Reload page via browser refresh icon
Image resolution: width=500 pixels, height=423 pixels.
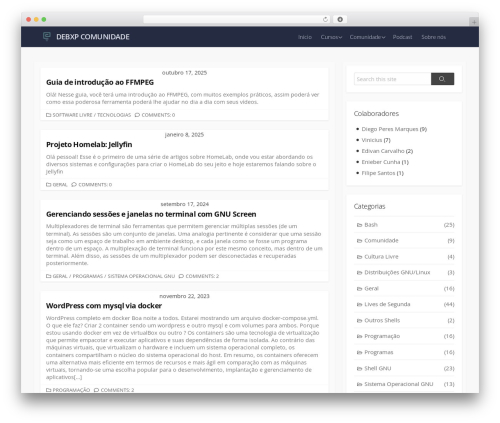[x=325, y=20]
